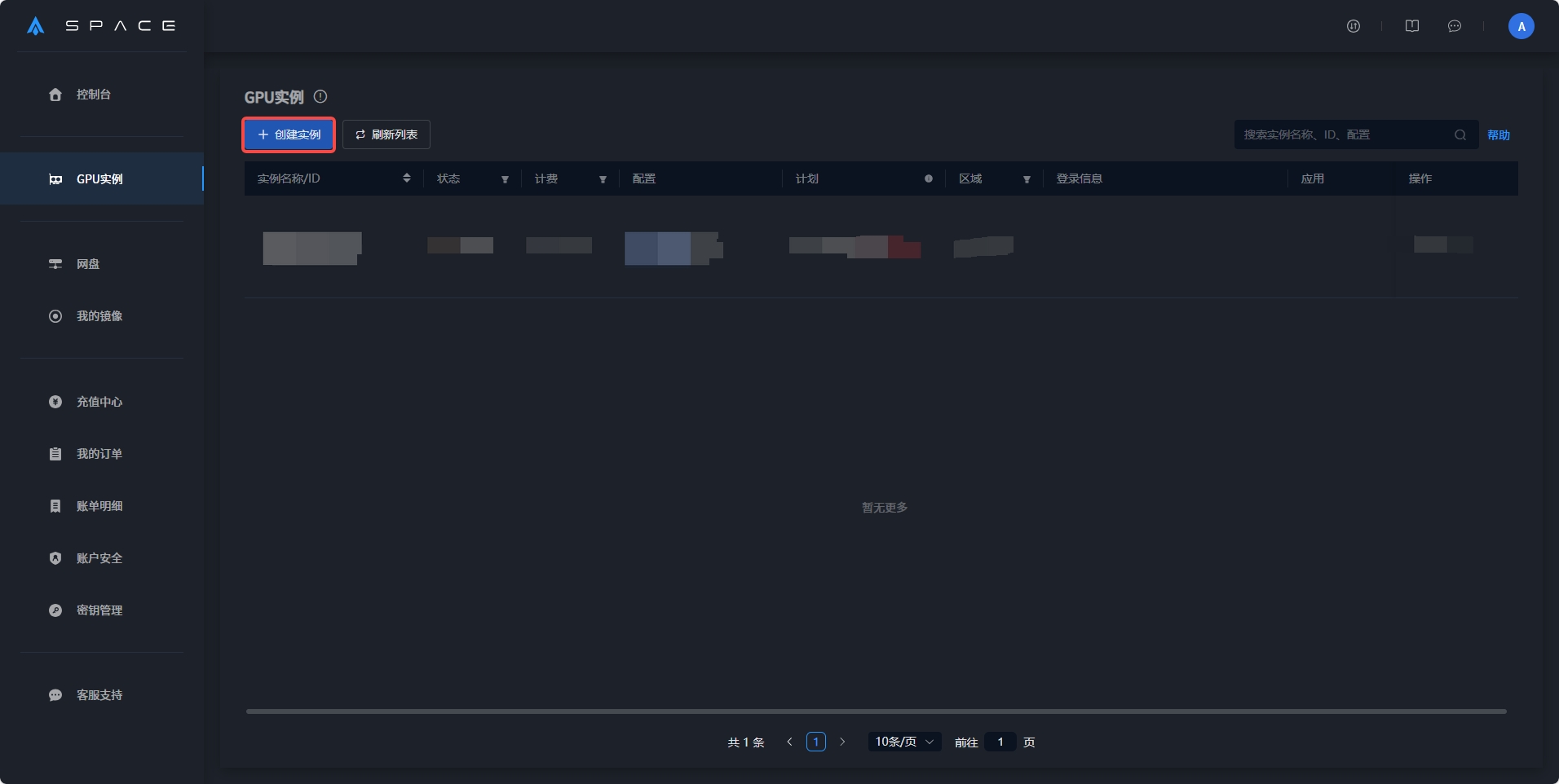1559x784 pixels.
Task: Open the documentation book icon
Action: tap(1412, 26)
